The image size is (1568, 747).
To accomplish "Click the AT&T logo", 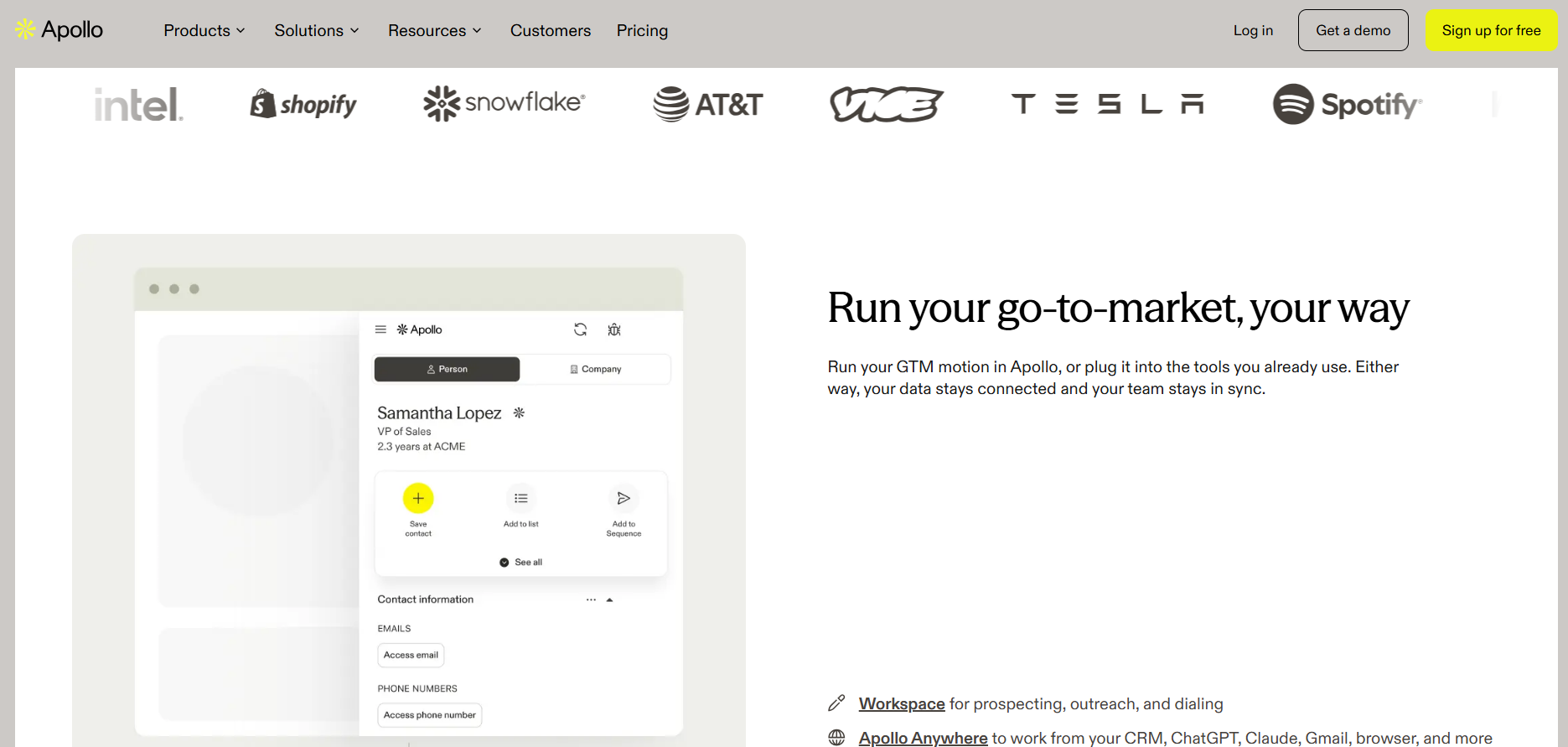I will point(708,104).
